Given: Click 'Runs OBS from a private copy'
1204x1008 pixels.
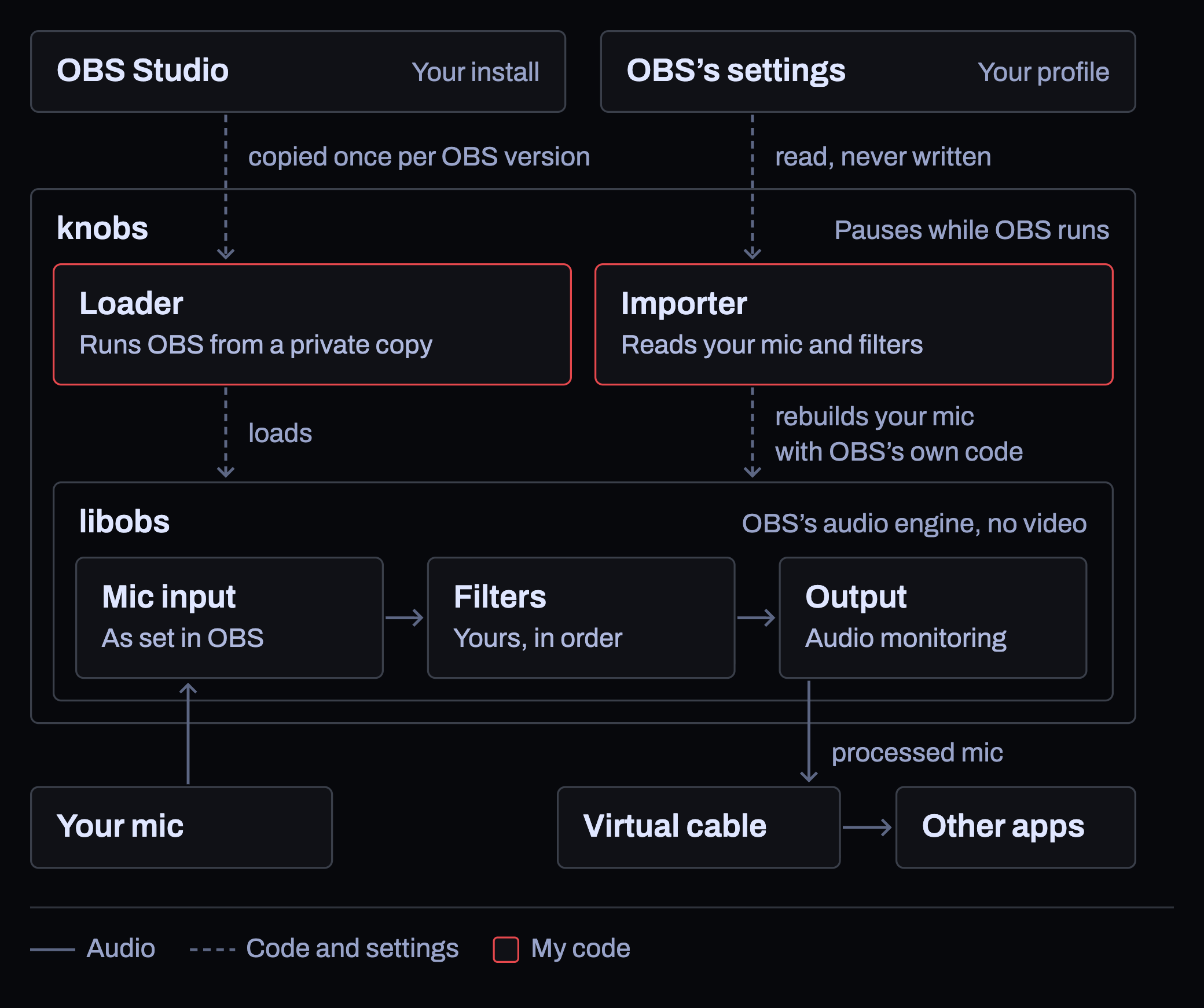Looking at the screenshot, I should pos(256,345).
